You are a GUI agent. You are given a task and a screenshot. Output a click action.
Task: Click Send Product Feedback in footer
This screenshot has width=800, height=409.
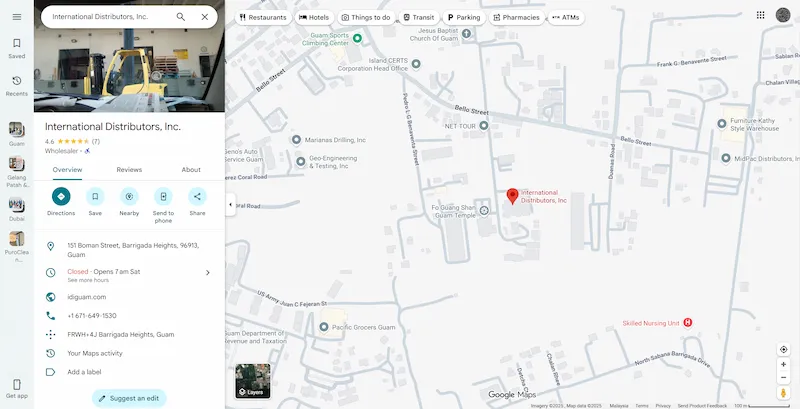click(x=702, y=406)
